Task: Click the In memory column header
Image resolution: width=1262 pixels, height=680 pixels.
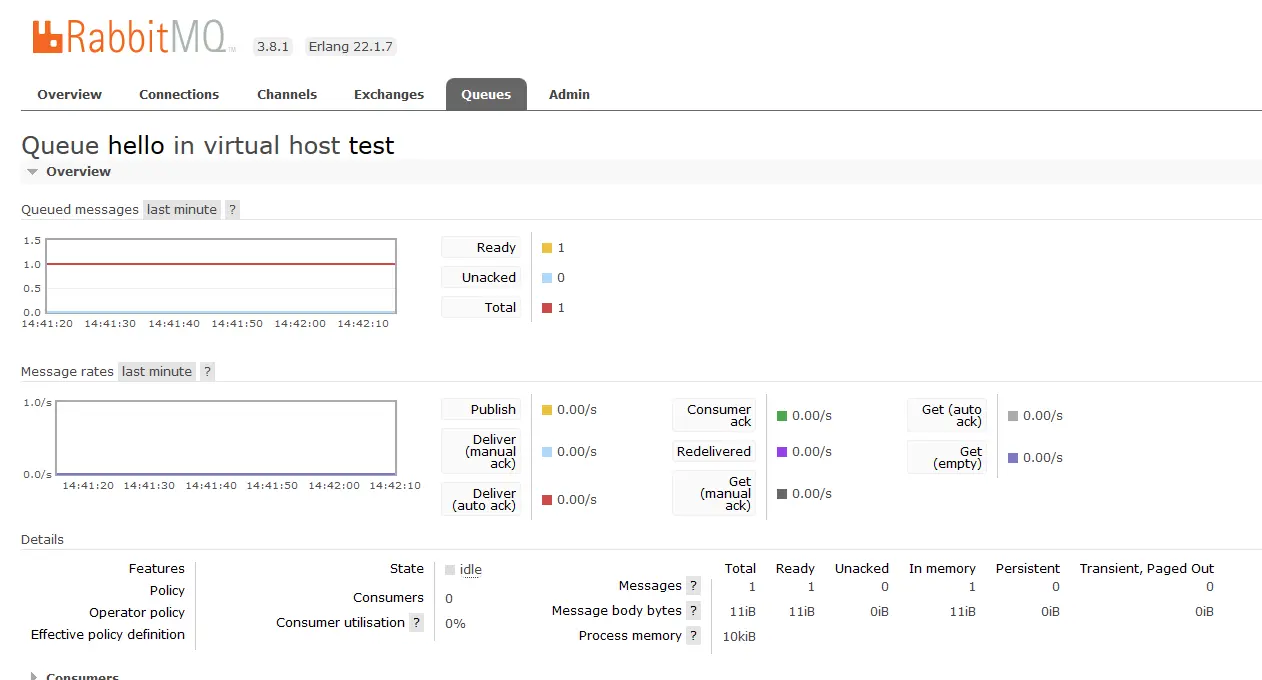Action: coord(942,568)
